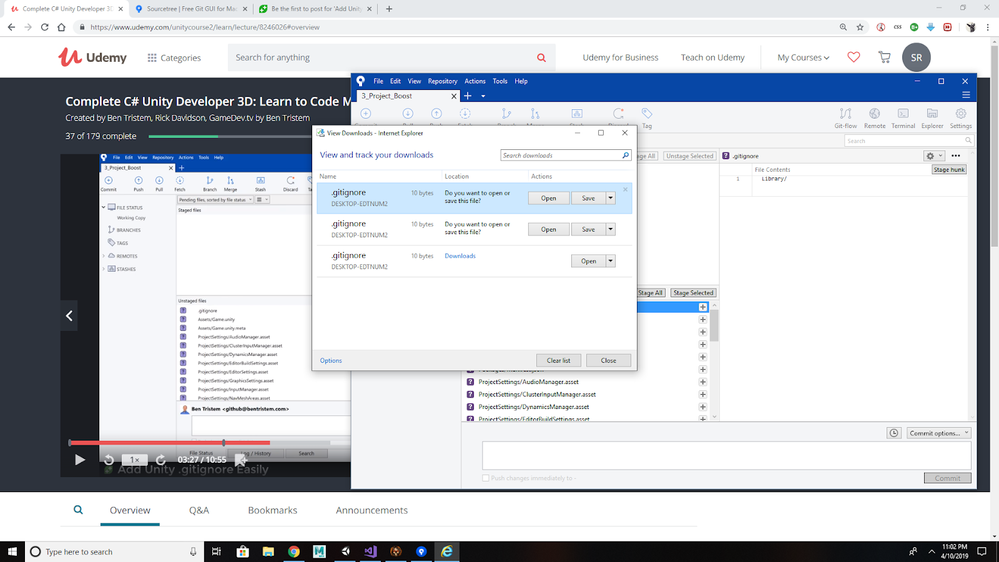Click Stage Selected button
This screenshot has width=999, height=562.
[x=693, y=292]
